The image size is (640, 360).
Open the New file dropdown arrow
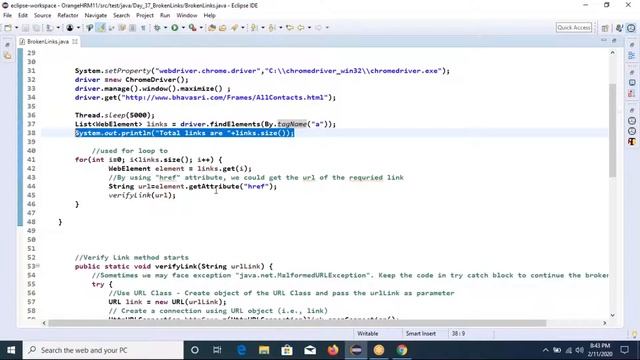(x=16, y=28)
